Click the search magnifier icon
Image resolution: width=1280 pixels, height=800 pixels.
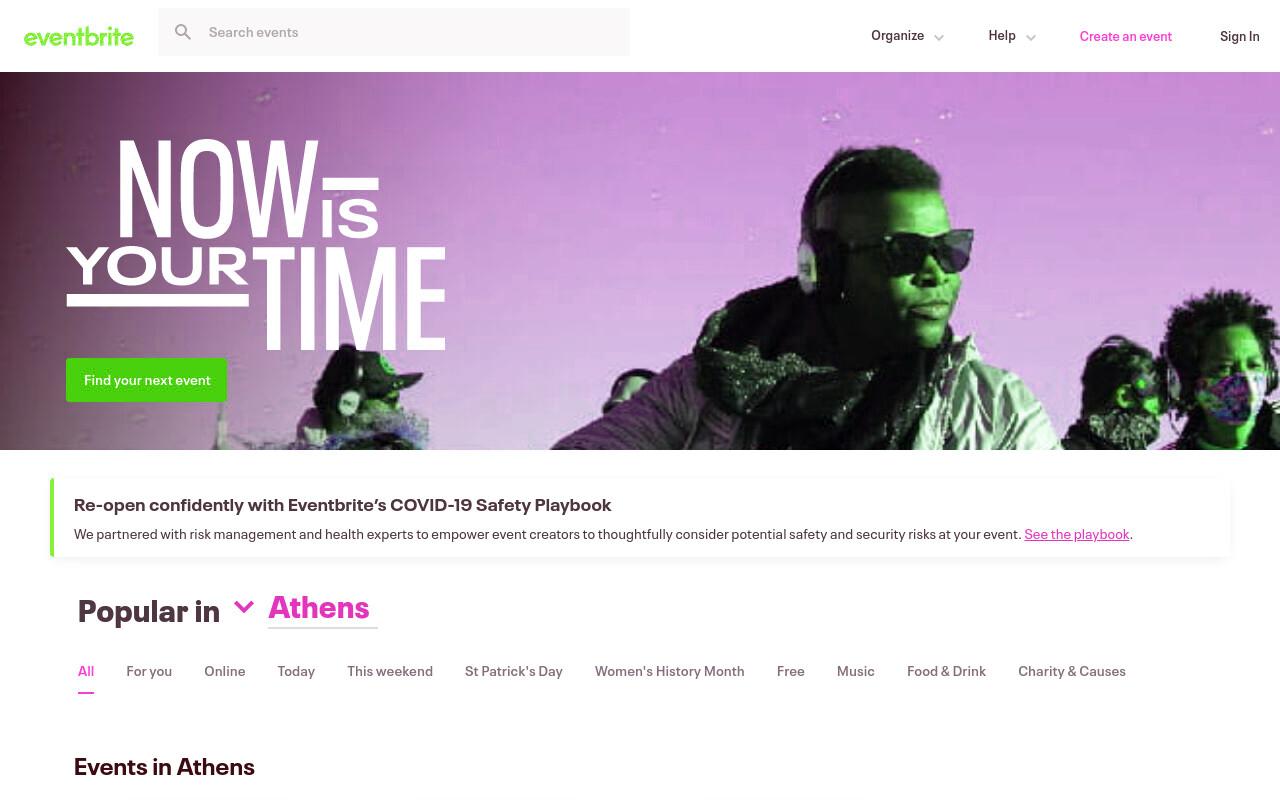pos(183,32)
